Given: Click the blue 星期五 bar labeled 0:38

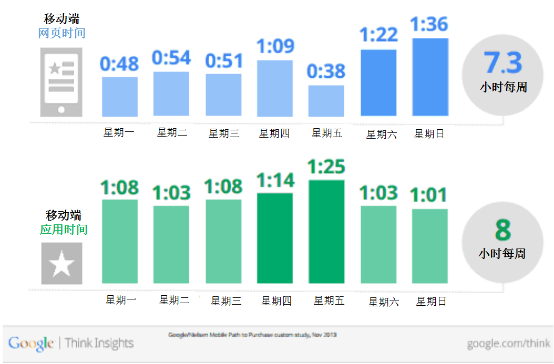Looking at the screenshot, I should pos(326,101).
